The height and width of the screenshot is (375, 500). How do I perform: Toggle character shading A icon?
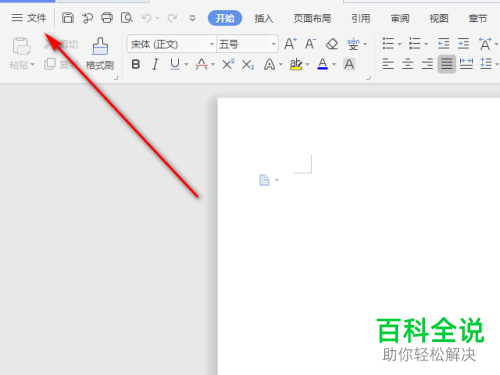[x=349, y=64]
